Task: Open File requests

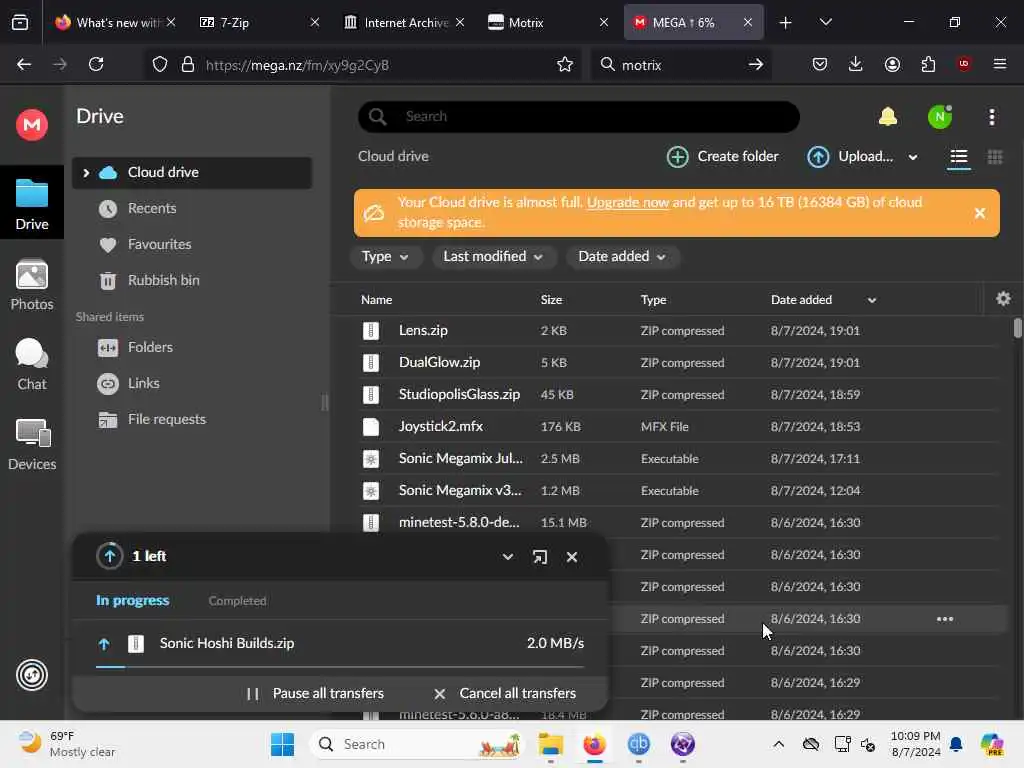Action: pos(167,419)
